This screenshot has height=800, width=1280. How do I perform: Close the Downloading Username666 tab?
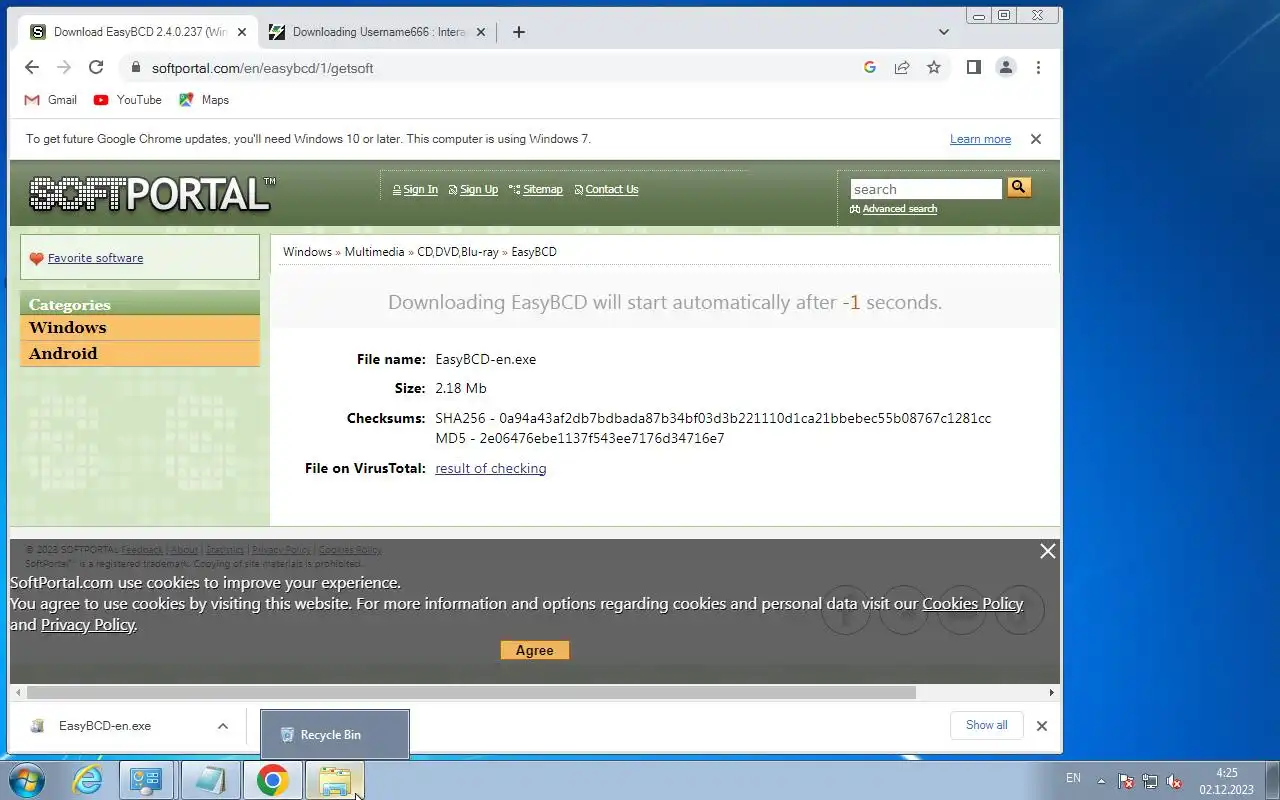click(480, 32)
